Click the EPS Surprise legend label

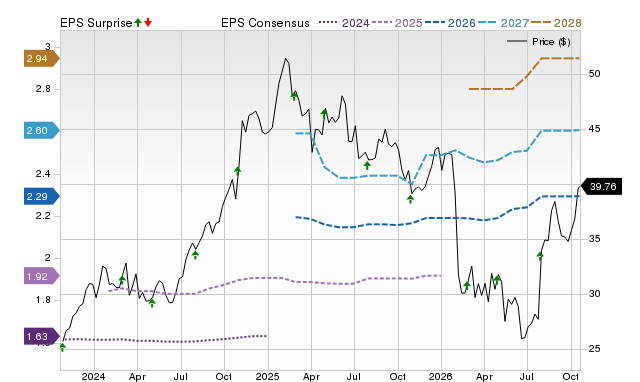(x=96, y=23)
